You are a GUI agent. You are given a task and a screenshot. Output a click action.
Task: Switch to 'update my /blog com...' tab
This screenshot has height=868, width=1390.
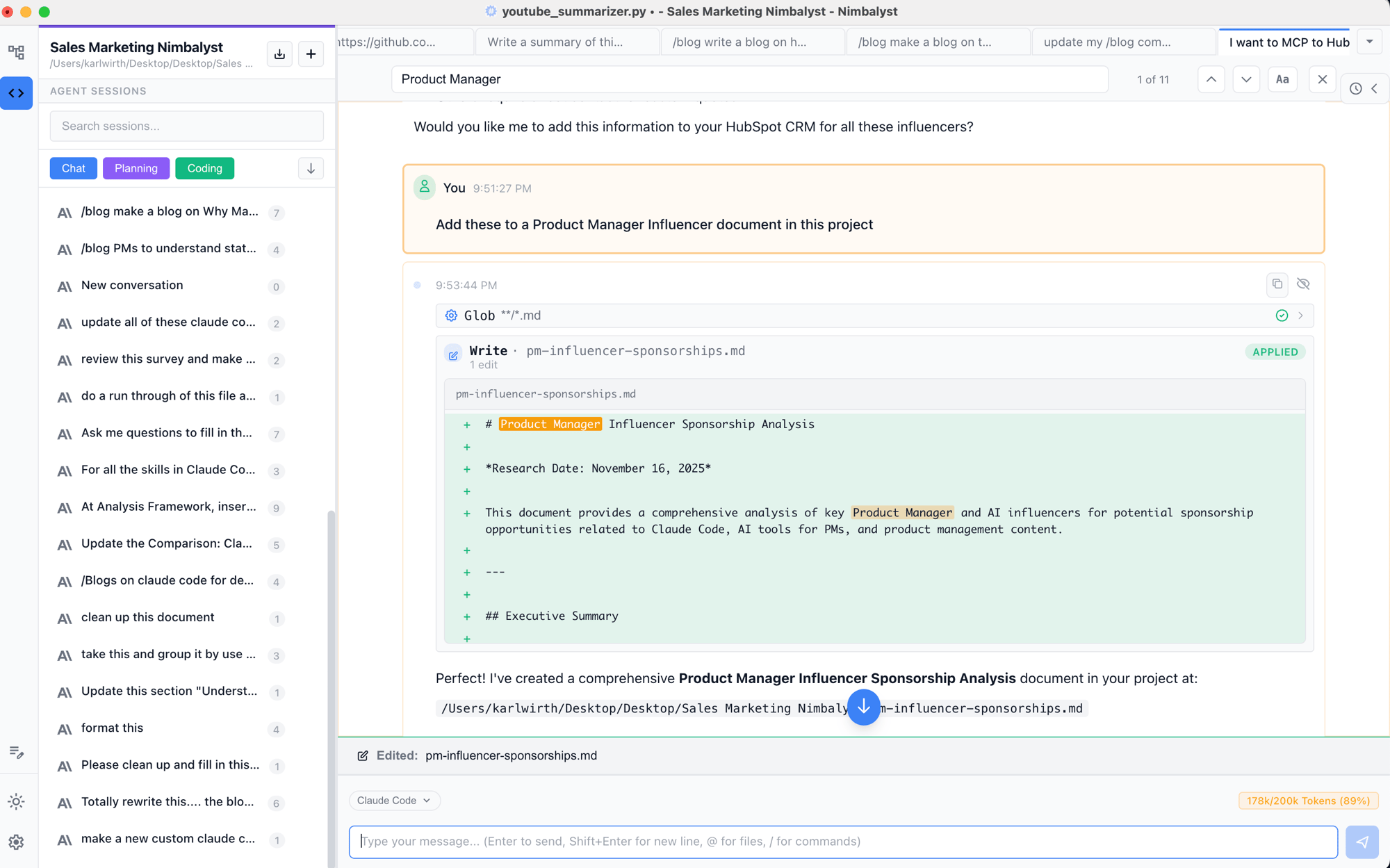click(x=1107, y=42)
